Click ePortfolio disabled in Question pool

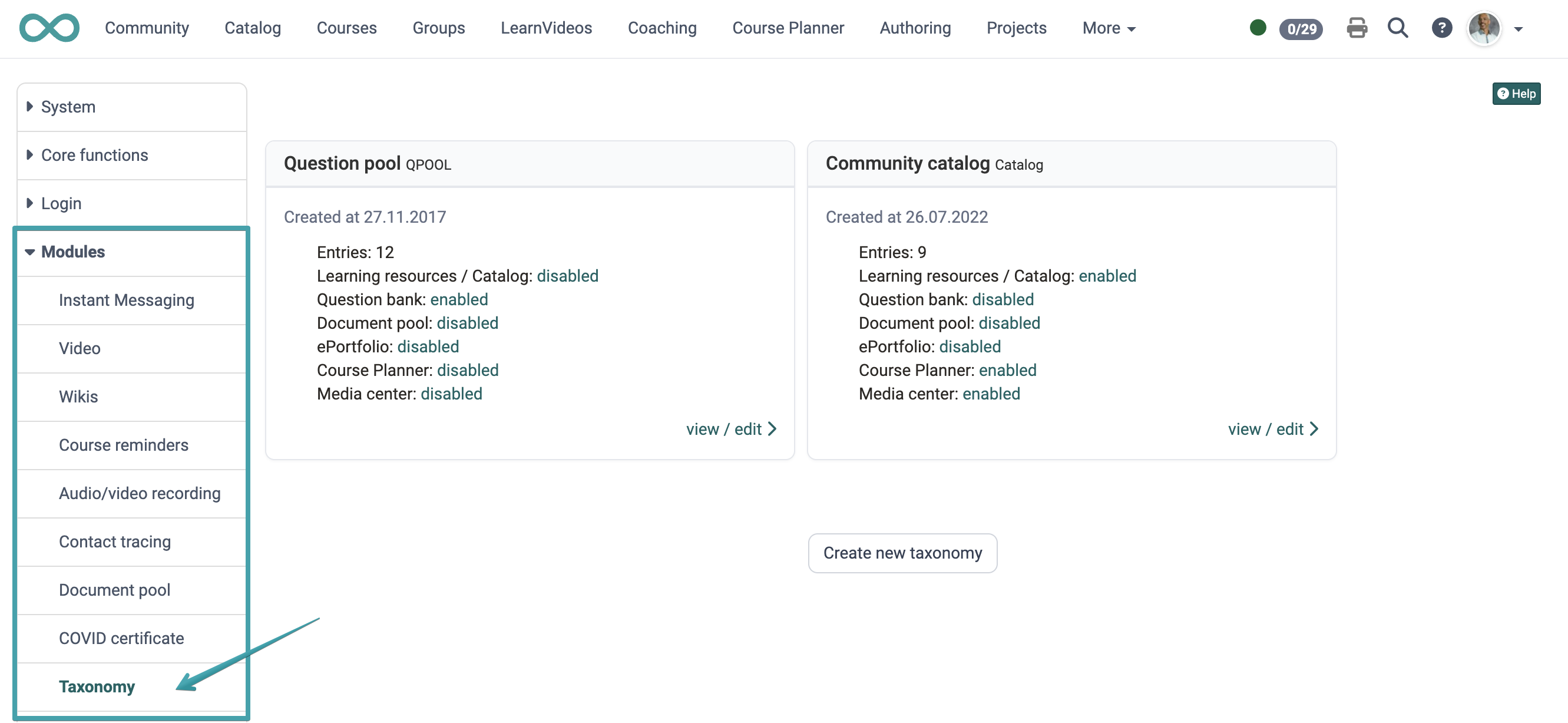428,346
